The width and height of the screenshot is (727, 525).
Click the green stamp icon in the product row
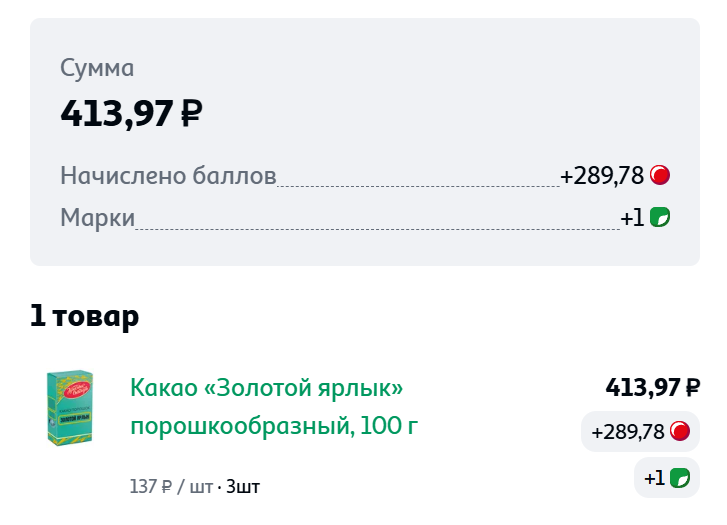point(680,478)
